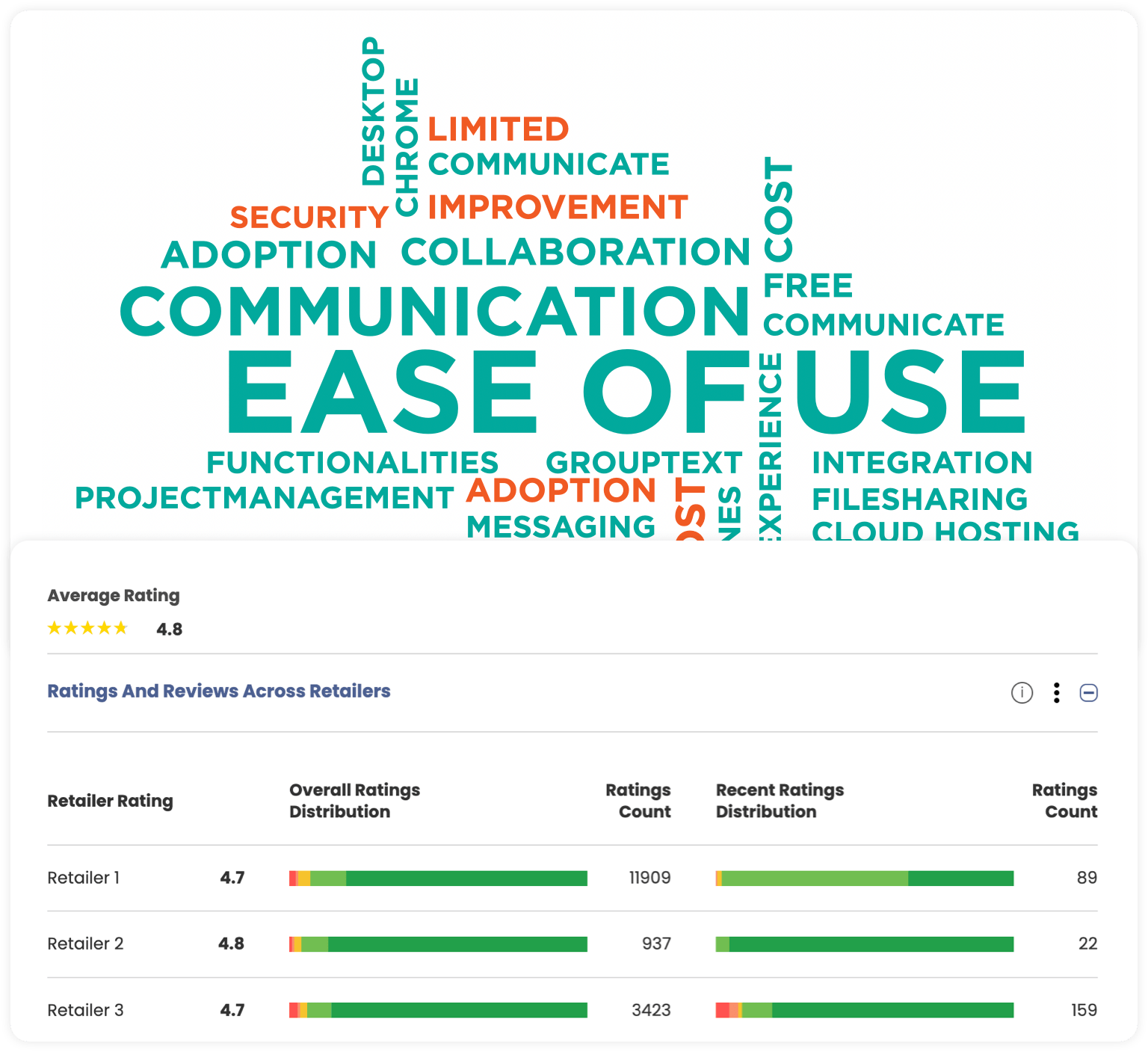1148x1052 pixels.
Task: Select the Ratings And Reviews Across Retailers heading
Action: [x=218, y=691]
